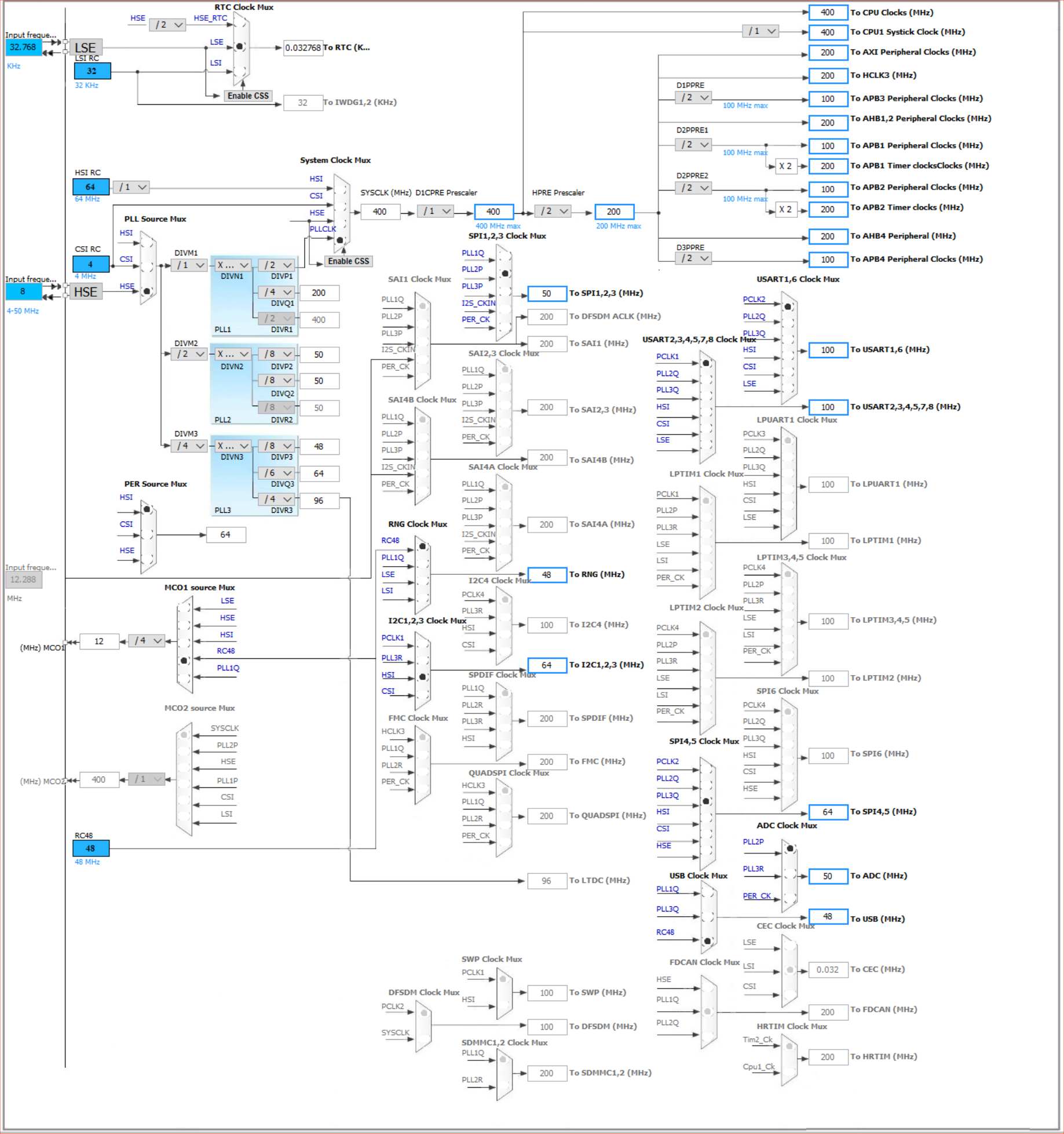This screenshot has height=1134, width=1064.
Task: Select the CSI RC 4 MHz source box
Action: [x=90, y=264]
